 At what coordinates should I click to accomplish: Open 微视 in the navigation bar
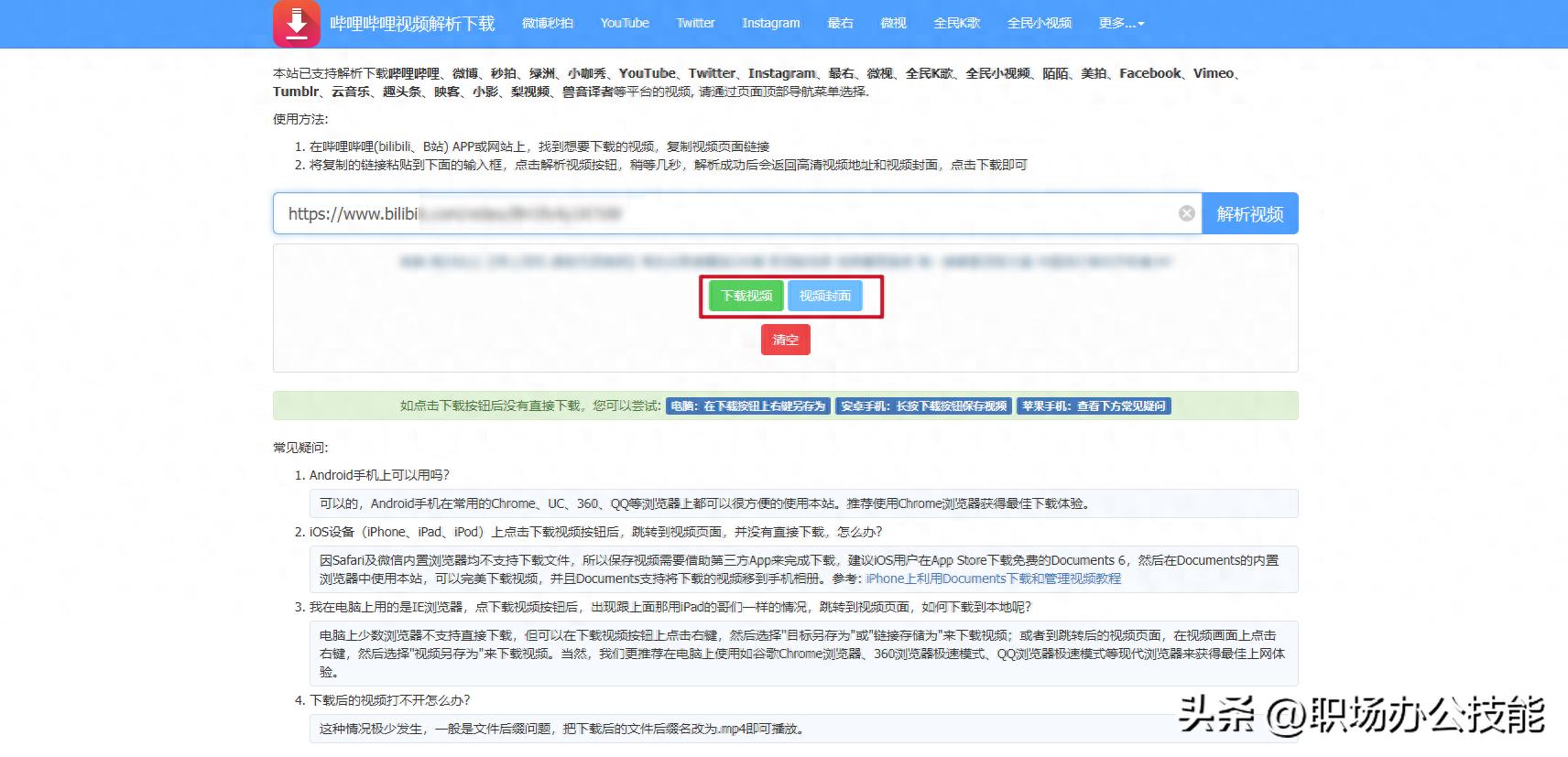coord(893,23)
